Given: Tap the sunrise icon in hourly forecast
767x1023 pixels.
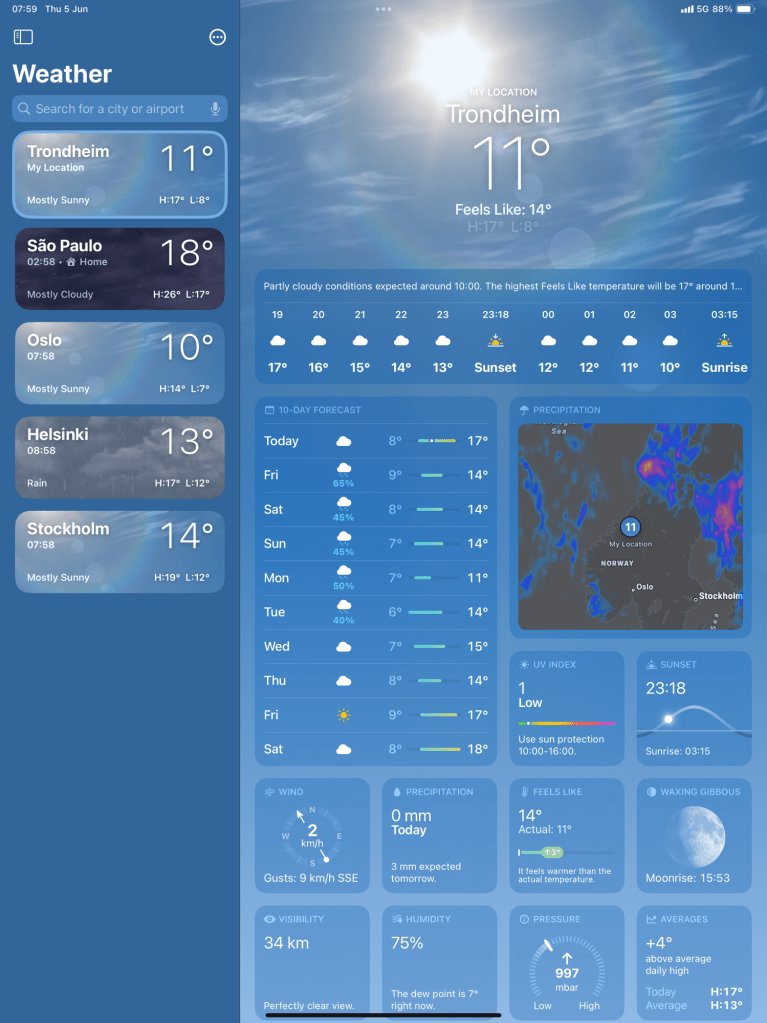Looking at the screenshot, I should [x=724, y=341].
